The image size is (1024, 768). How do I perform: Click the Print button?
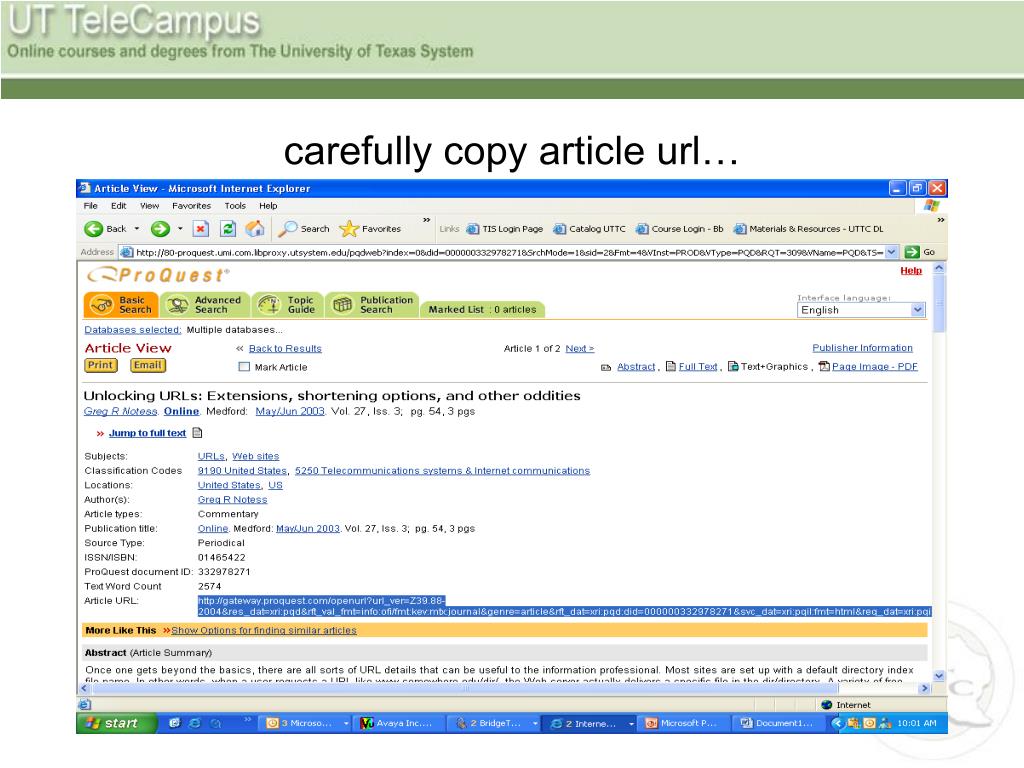coord(101,366)
